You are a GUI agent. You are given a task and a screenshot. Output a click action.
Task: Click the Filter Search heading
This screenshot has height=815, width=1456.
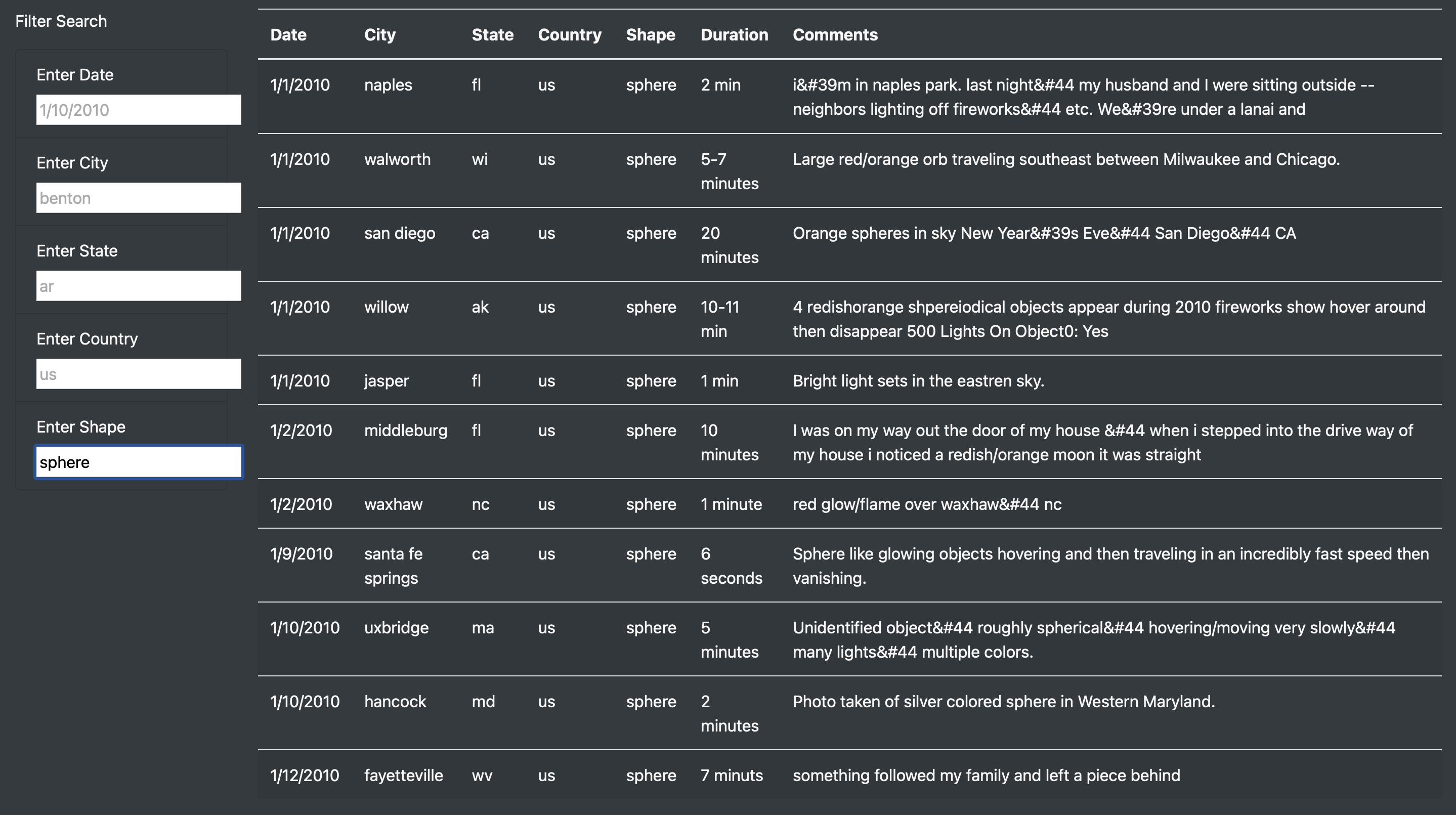point(61,21)
